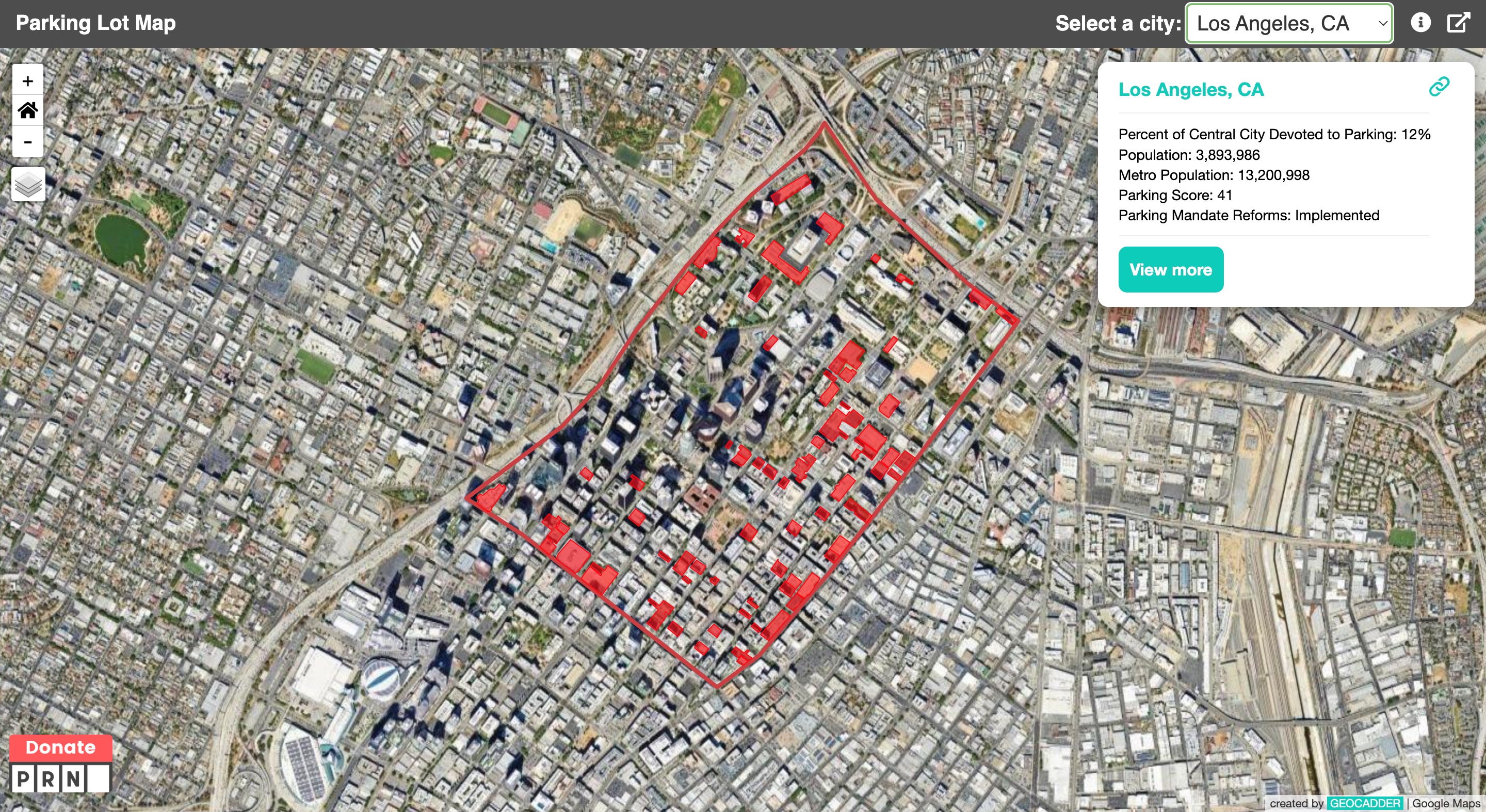This screenshot has width=1486, height=812.
Task: Open the info panel via the ⓘ icon
Action: tap(1420, 23)
